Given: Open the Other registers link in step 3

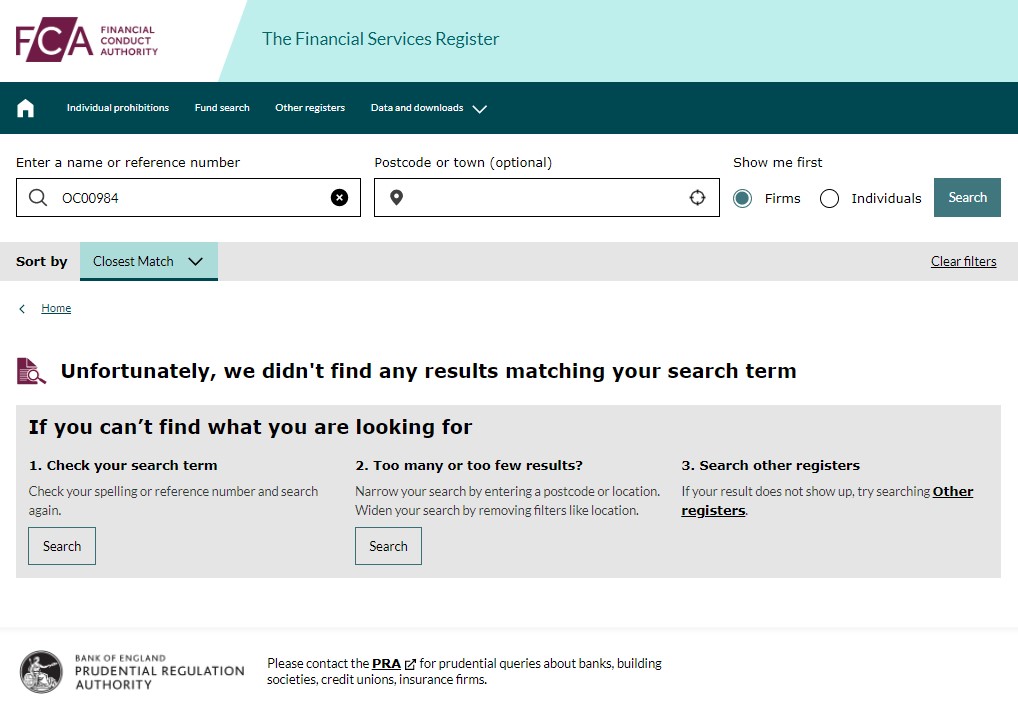Looking at the screenshot, I should (x=827, y=501).
